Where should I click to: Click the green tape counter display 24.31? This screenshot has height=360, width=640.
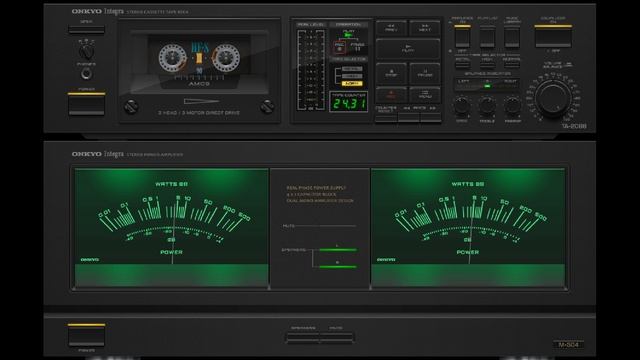(349, 103)
